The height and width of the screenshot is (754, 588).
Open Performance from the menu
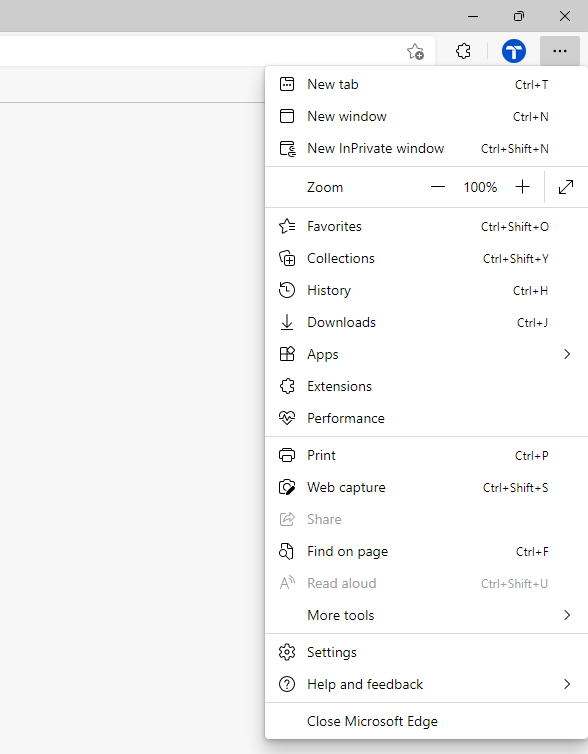[426, 418]
